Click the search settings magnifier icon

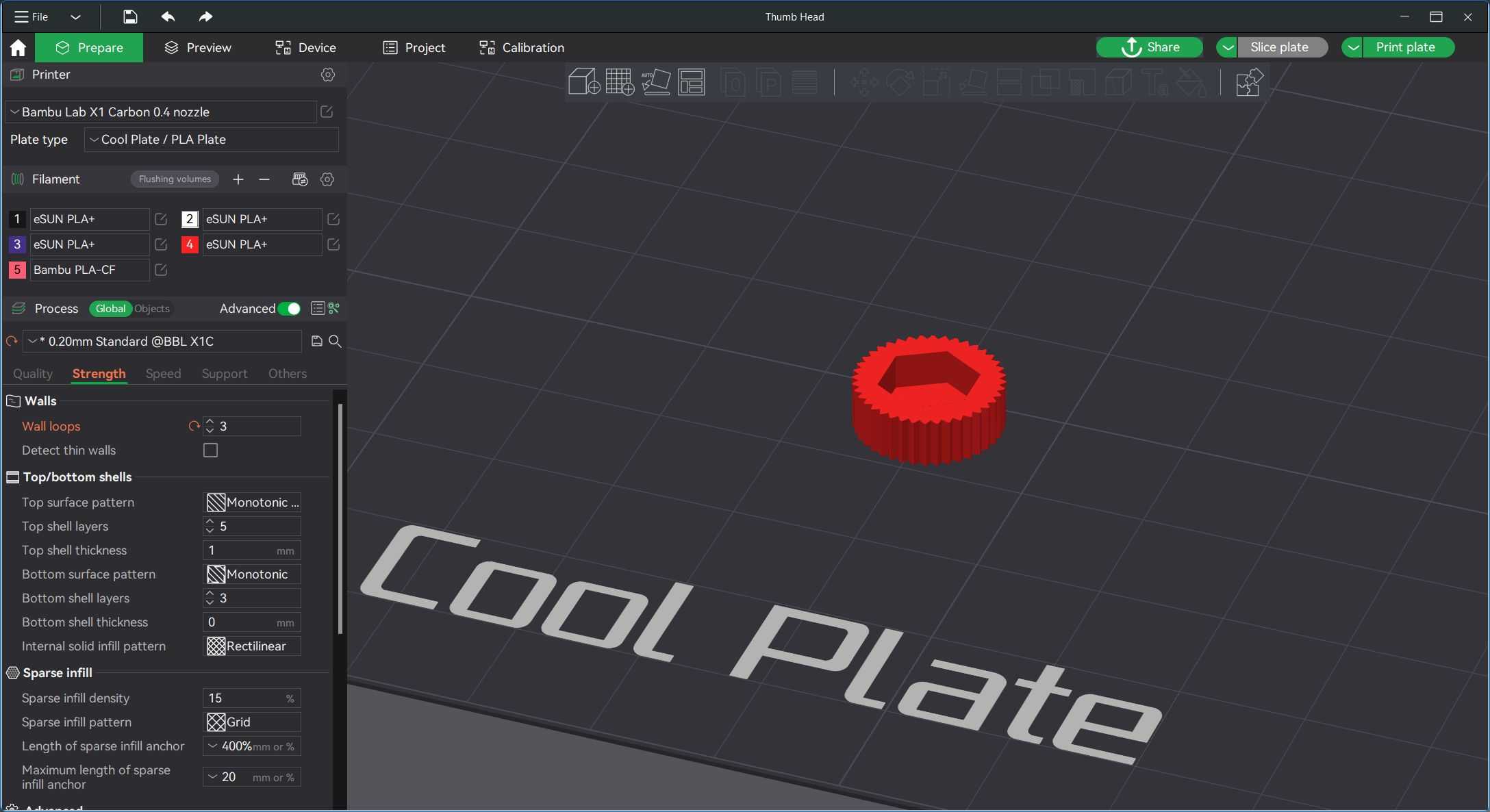coord(335,341)
